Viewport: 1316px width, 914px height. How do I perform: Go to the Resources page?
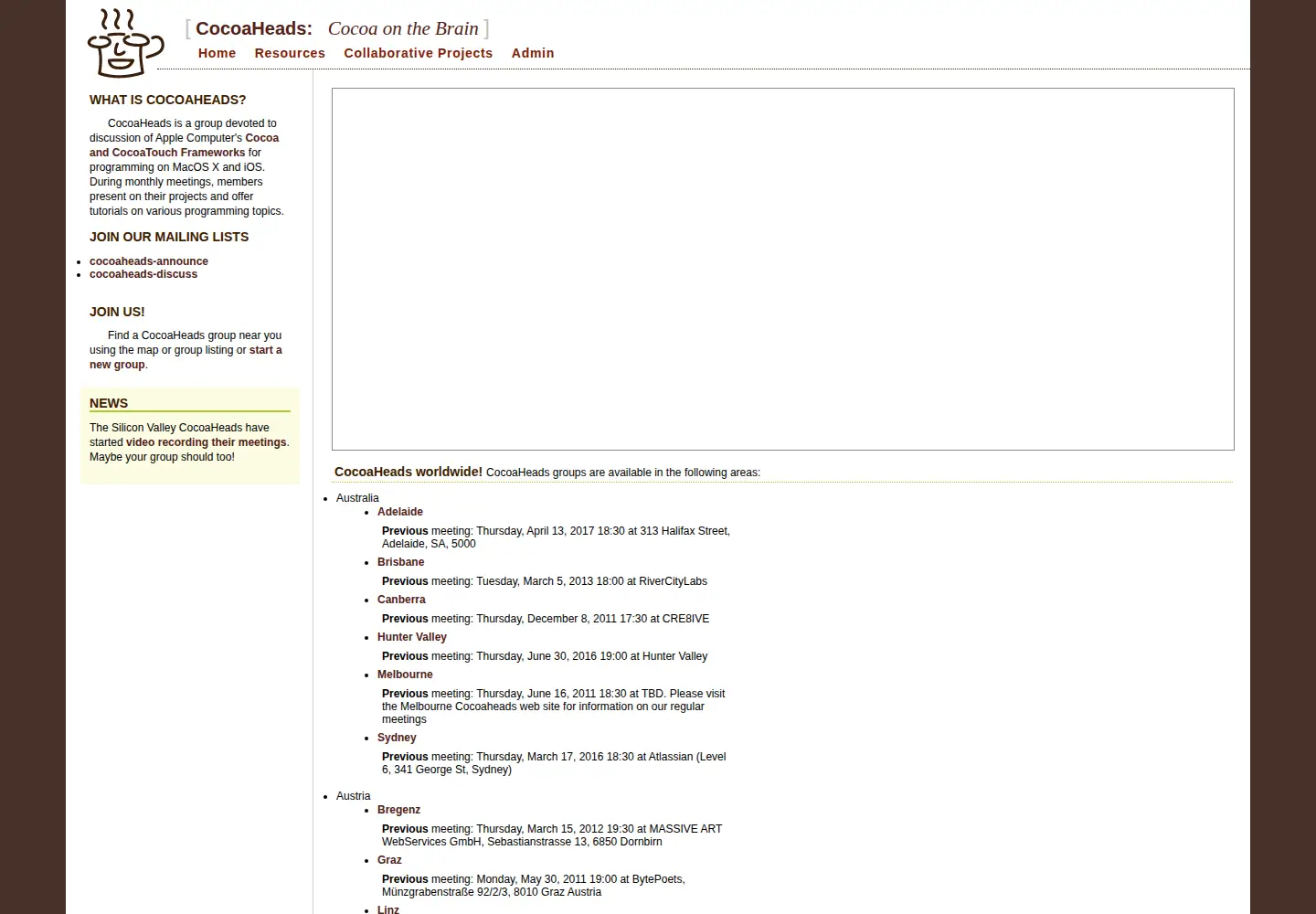290,53
